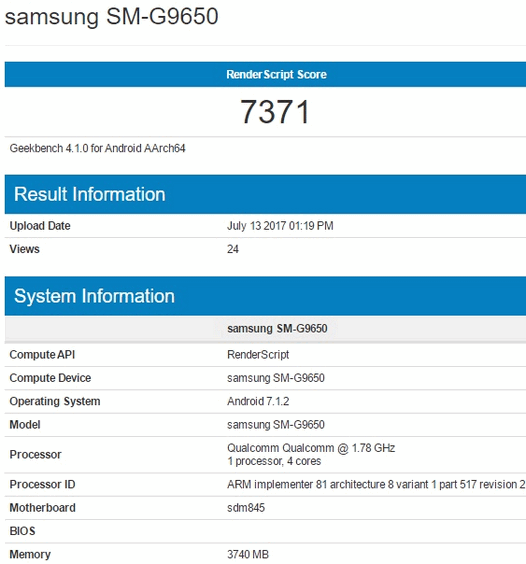
Task: Click the Compute Device label
Action: (50, 378)
